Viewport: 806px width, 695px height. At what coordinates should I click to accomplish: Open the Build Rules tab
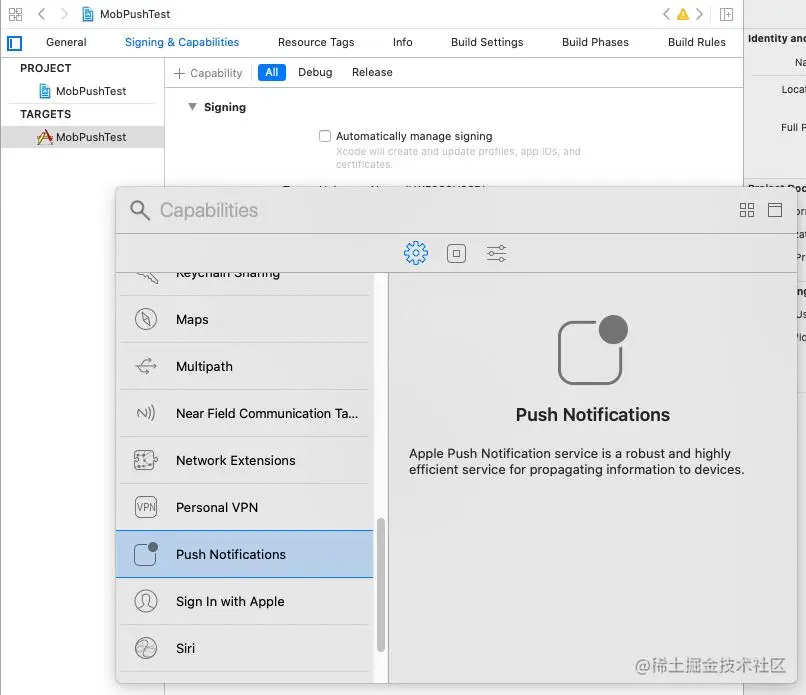pos(697,42)
